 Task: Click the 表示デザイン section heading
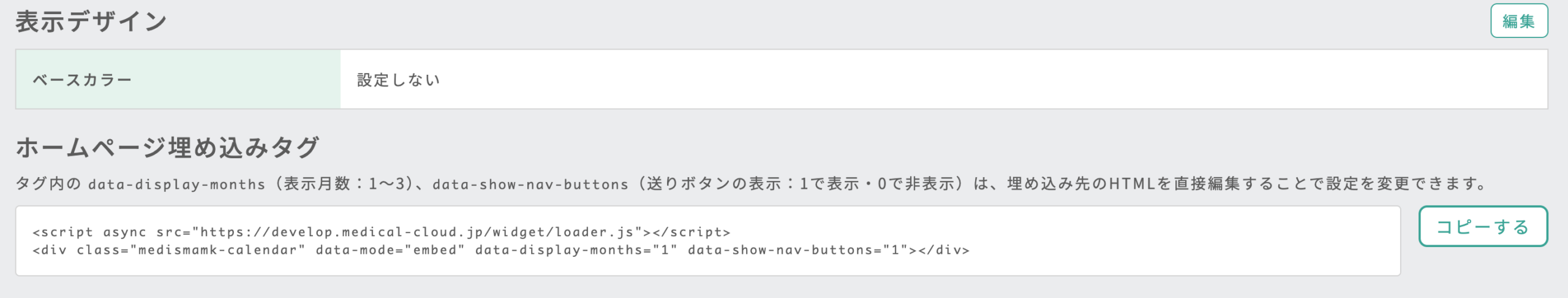(x=91, y=21)
